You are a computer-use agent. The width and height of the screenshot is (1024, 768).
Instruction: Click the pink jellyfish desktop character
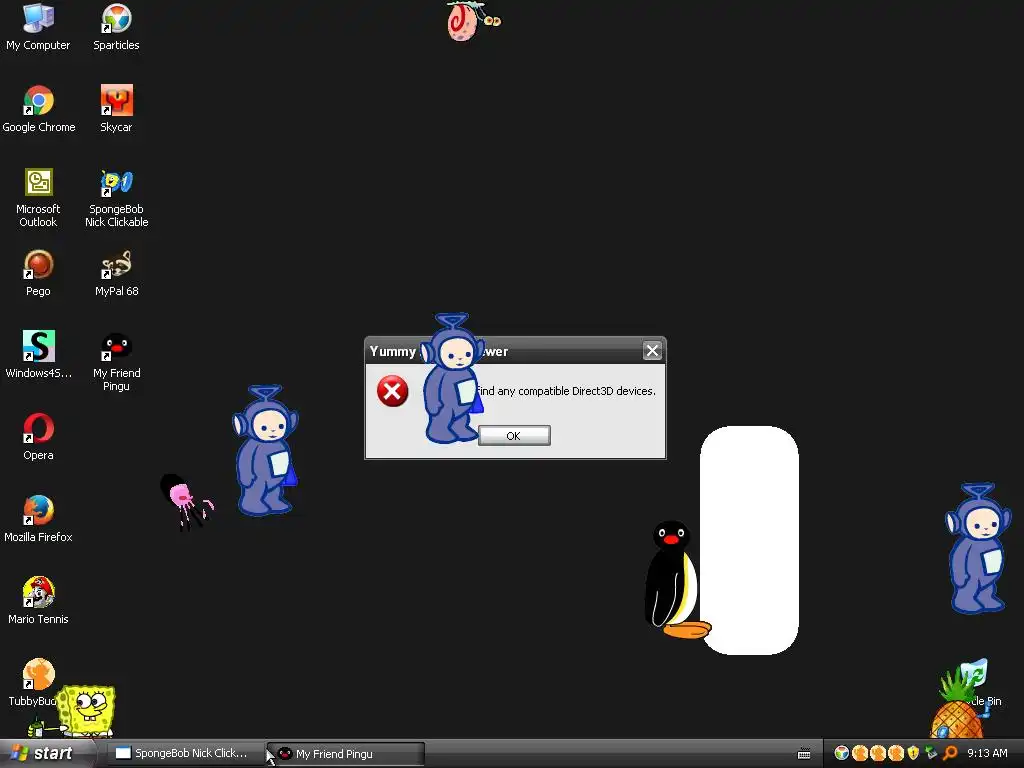tap(186, 502)
